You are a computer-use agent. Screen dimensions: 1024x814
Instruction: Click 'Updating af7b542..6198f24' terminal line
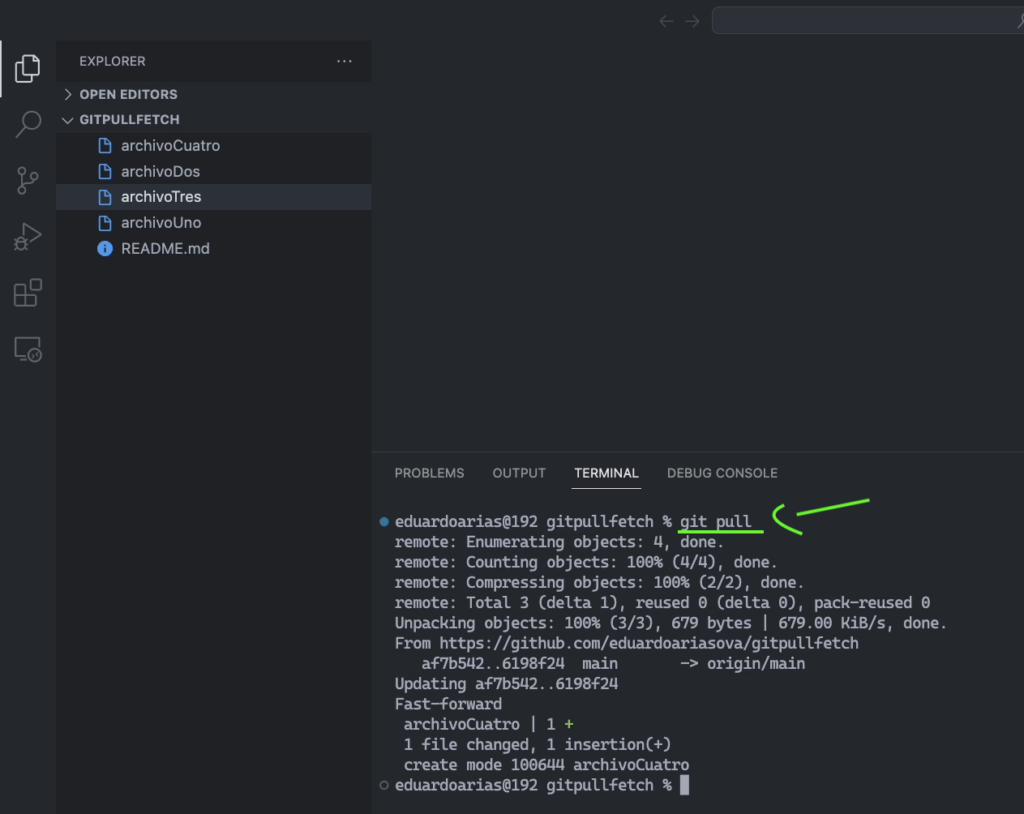(x=506, y=684)
